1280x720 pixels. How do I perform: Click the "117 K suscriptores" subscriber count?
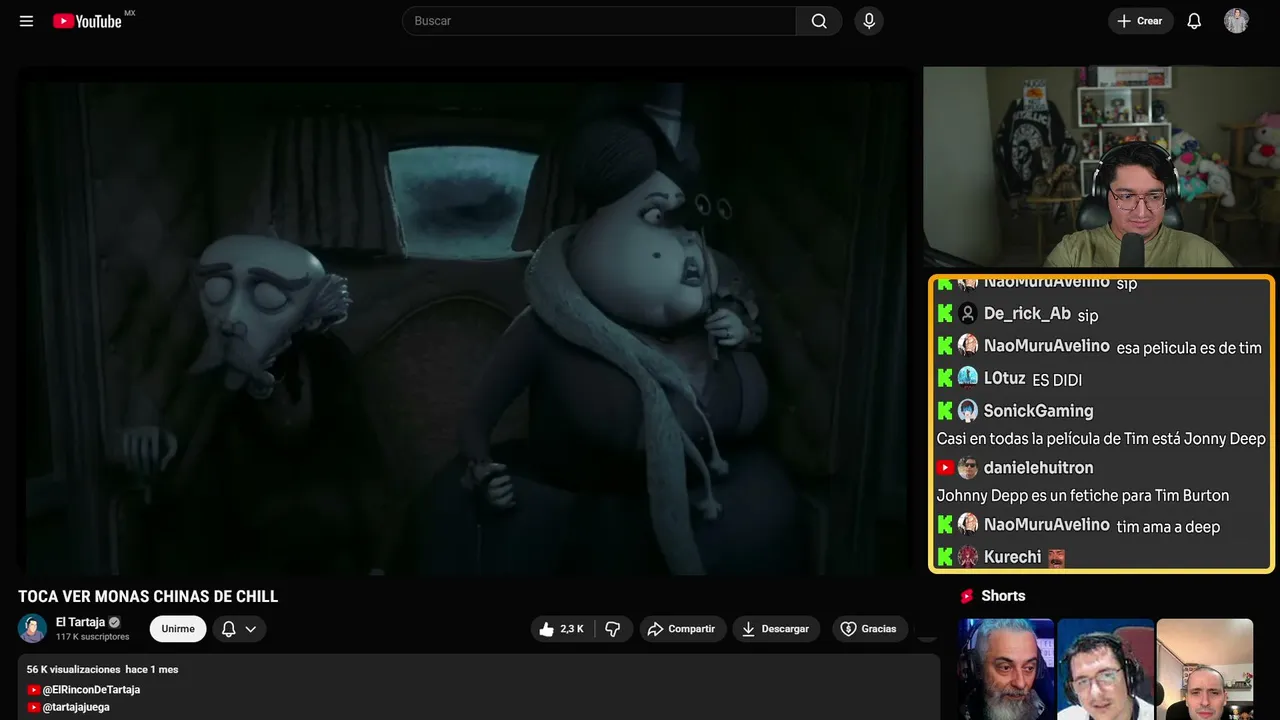coord(93,637)
